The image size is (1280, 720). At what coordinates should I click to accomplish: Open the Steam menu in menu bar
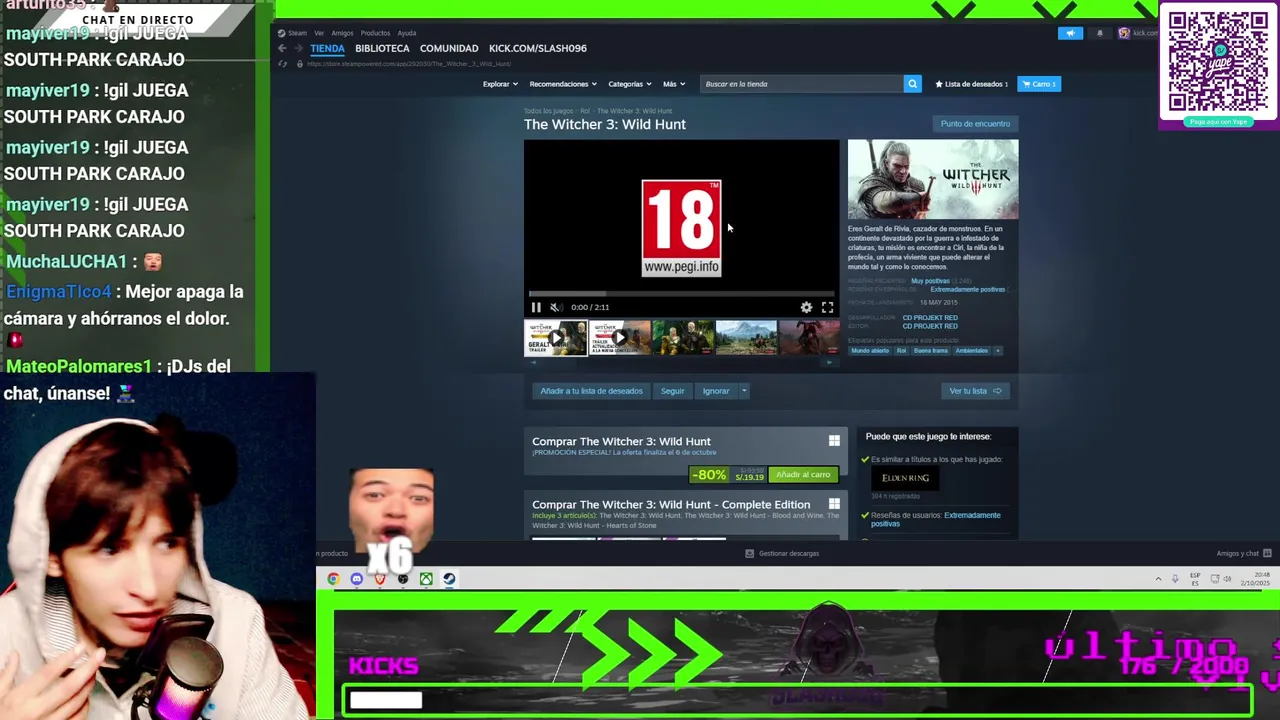(x=294, y=33)
